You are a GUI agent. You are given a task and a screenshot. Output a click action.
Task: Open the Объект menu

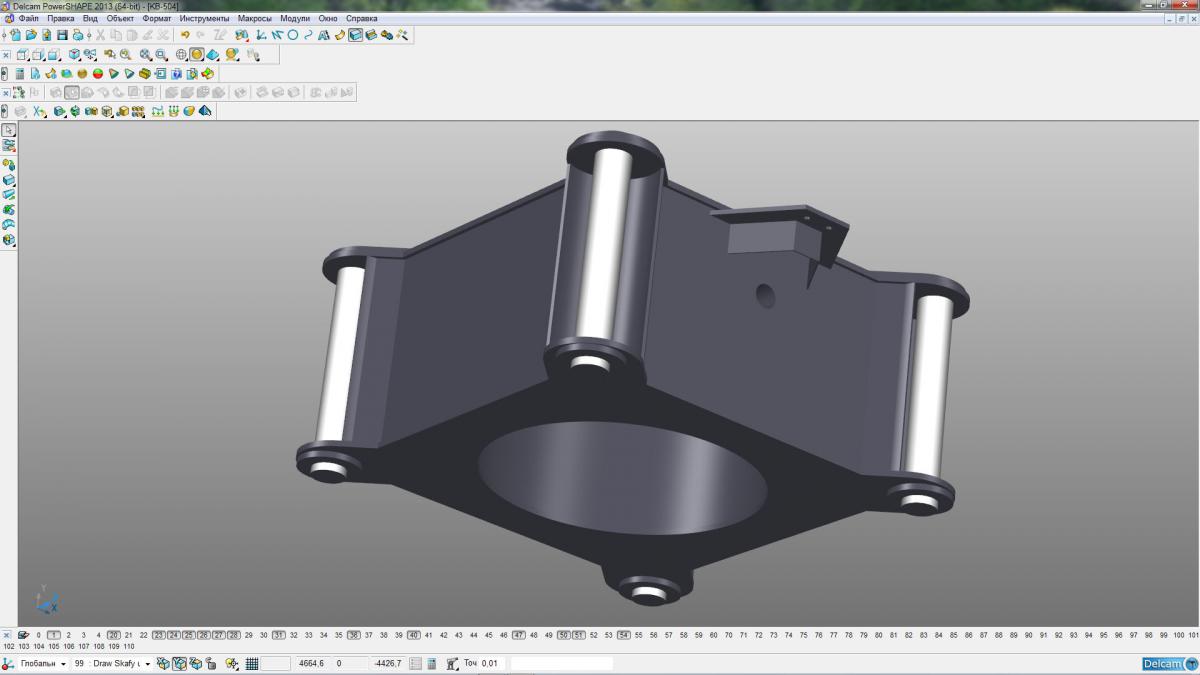[x=121, y=18]
